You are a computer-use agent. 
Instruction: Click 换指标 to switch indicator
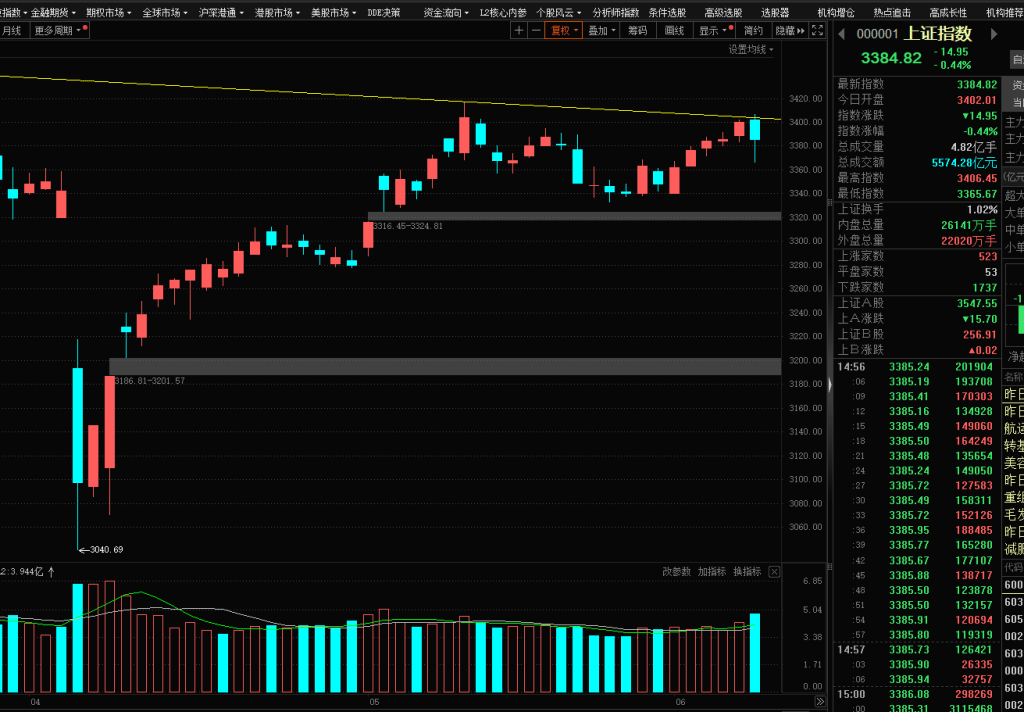(x=747, y=572)
